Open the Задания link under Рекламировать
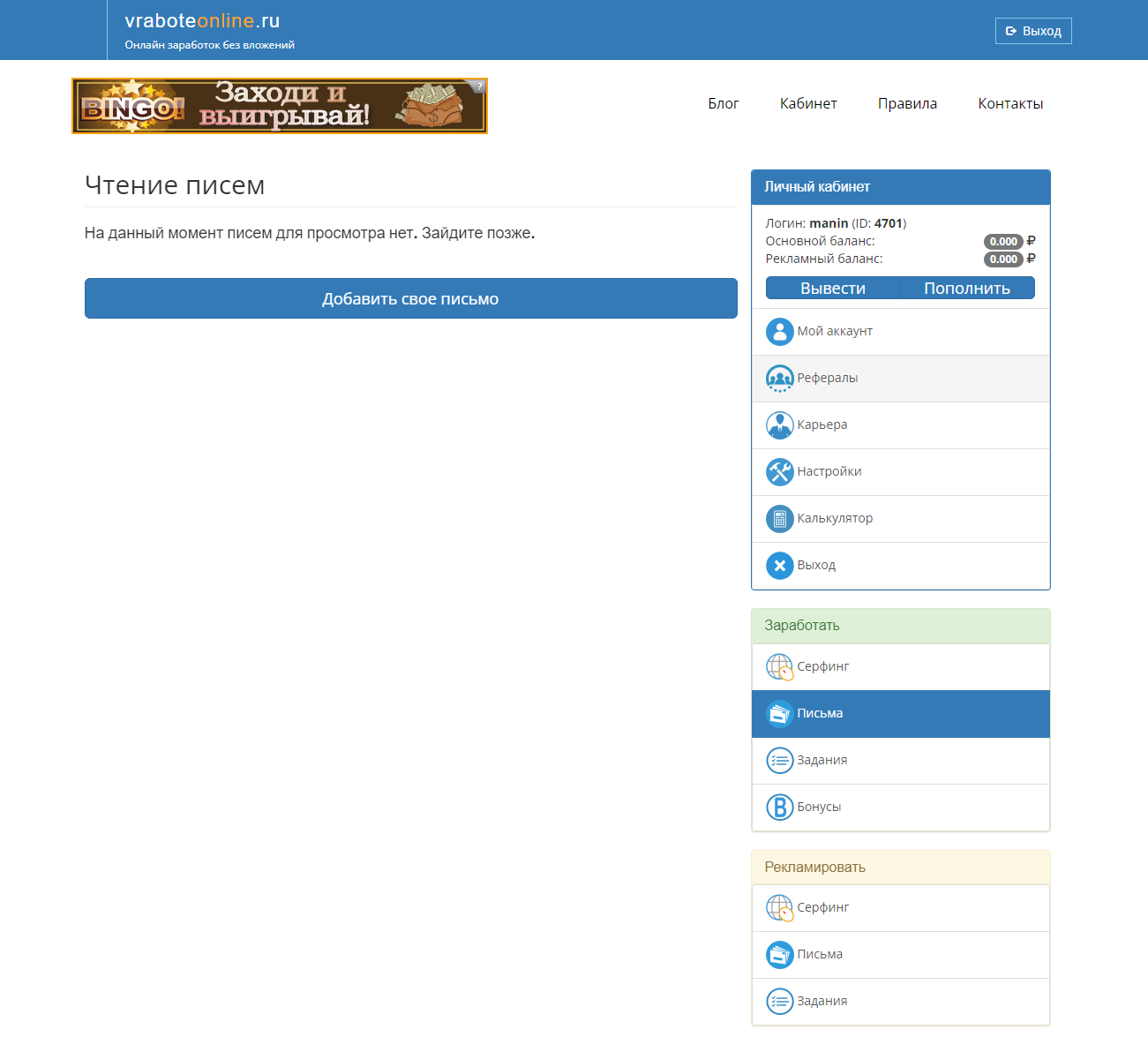The image size is (1148, 1037). tap(901, 1002)
